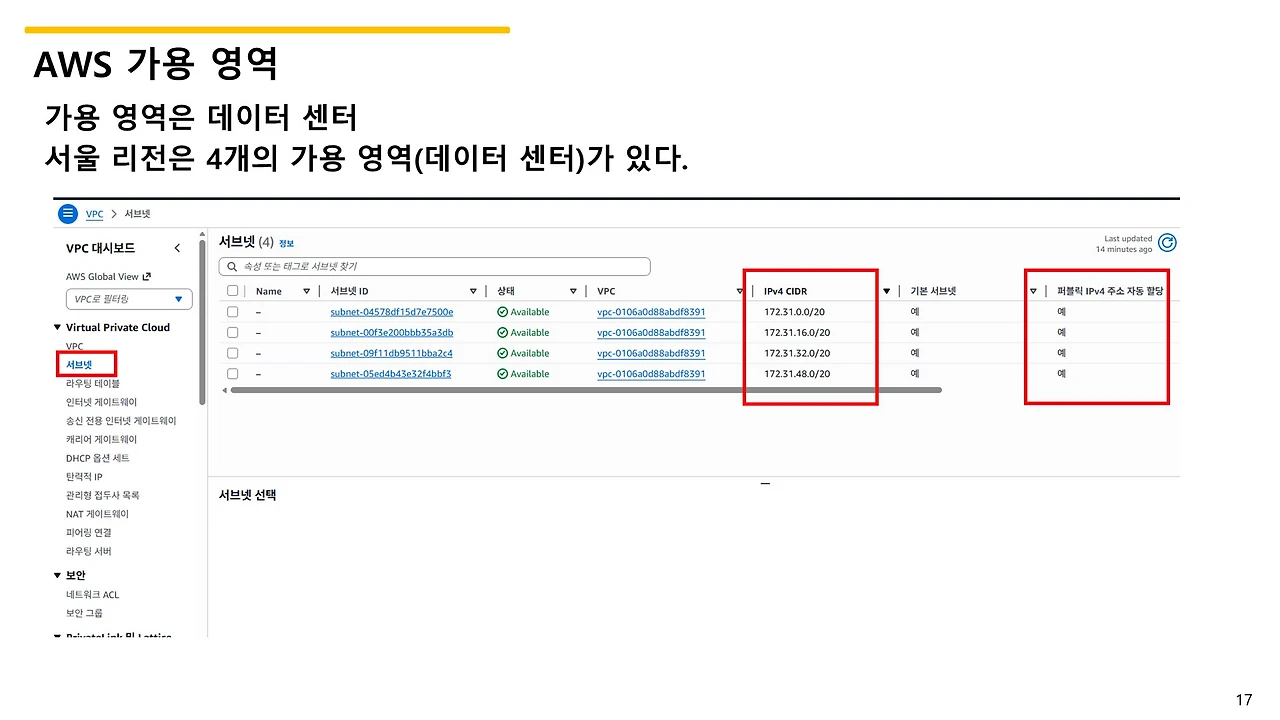Collapse the VPC 대시보드 sidebar with the chevron icon

pos(177,247)
